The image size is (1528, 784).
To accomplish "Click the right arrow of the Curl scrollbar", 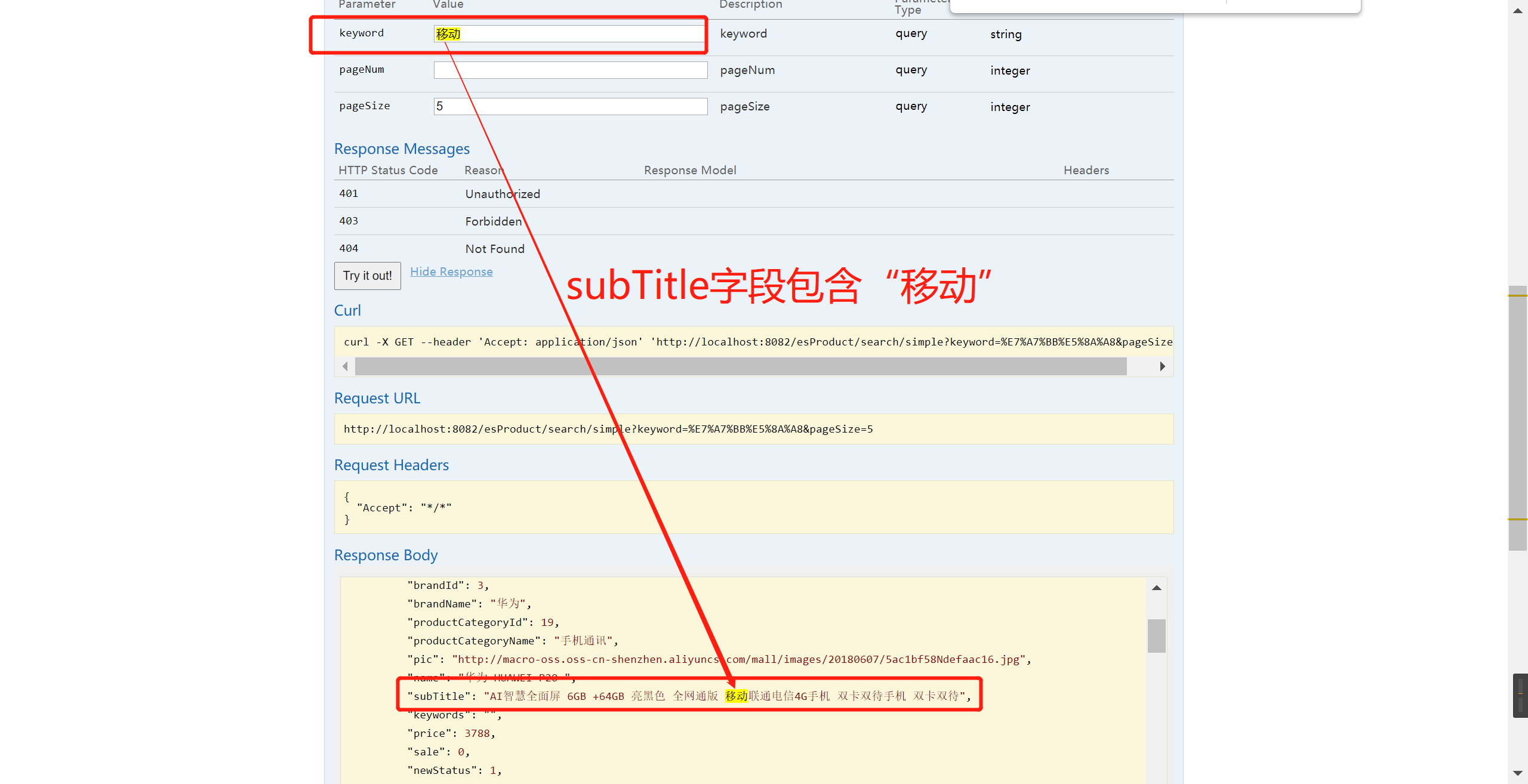I will pos(1162,366).
